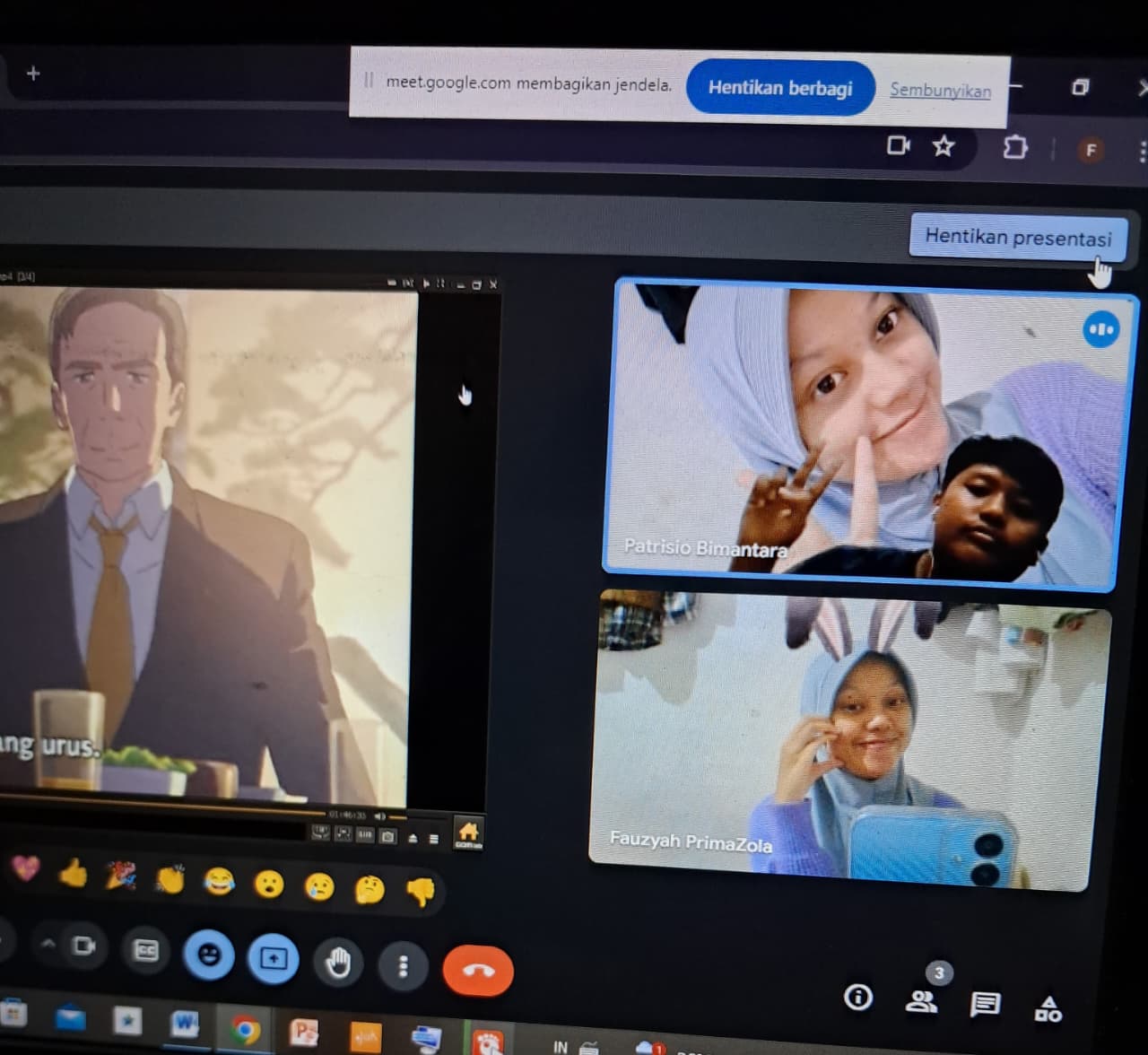Send the crying face emoji reaction
The width and height of the screenshot is (1148, 1055).
click(318, 887)
